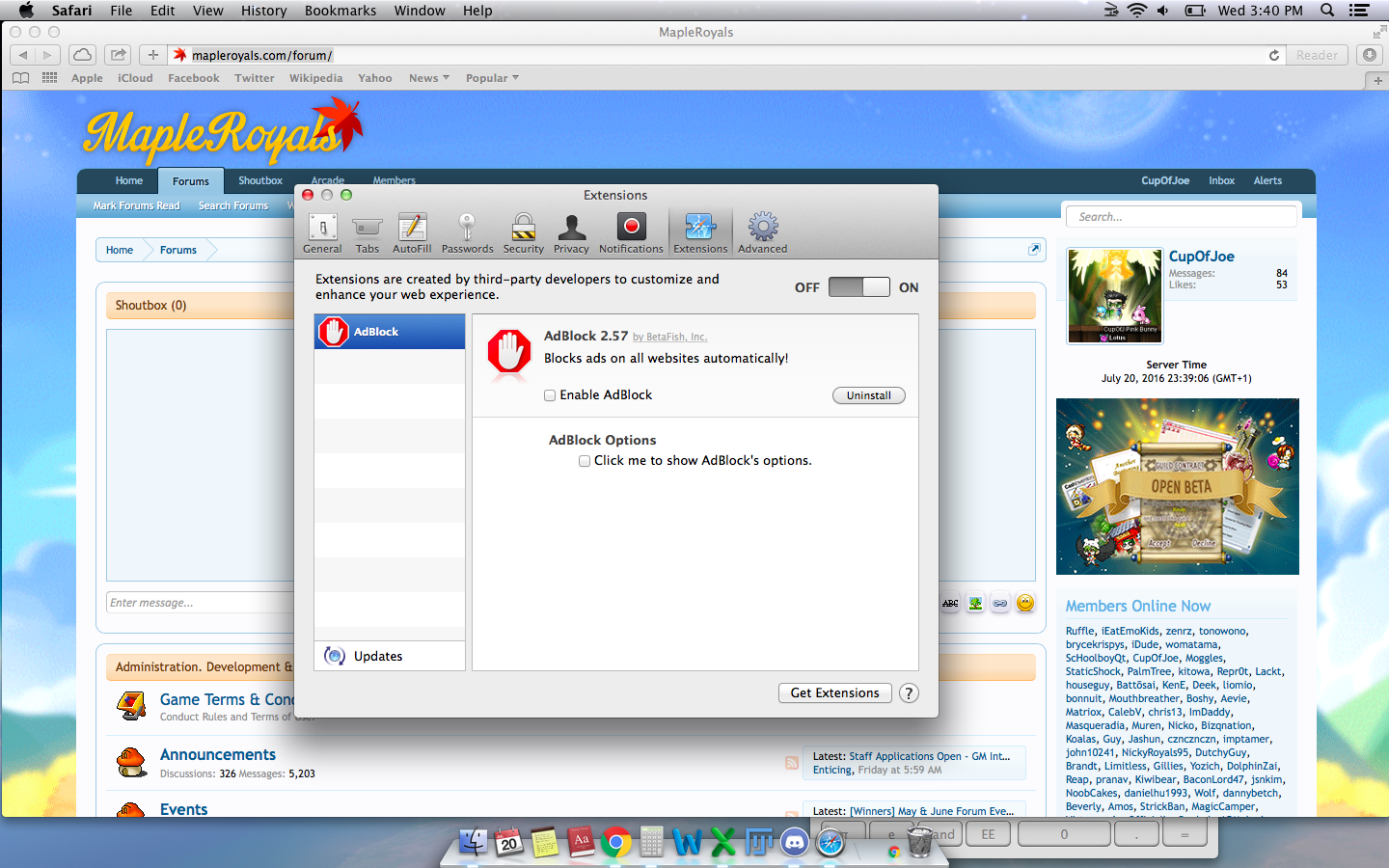Click the CupOfJoe avatar image
The height and width of the screenshot is (868, 1389).
point(1115,295)
